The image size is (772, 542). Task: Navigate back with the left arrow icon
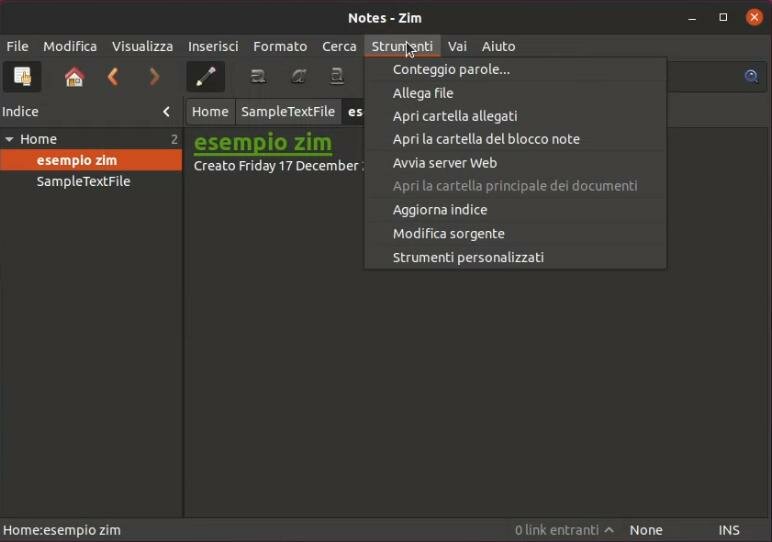coord(113,77)
